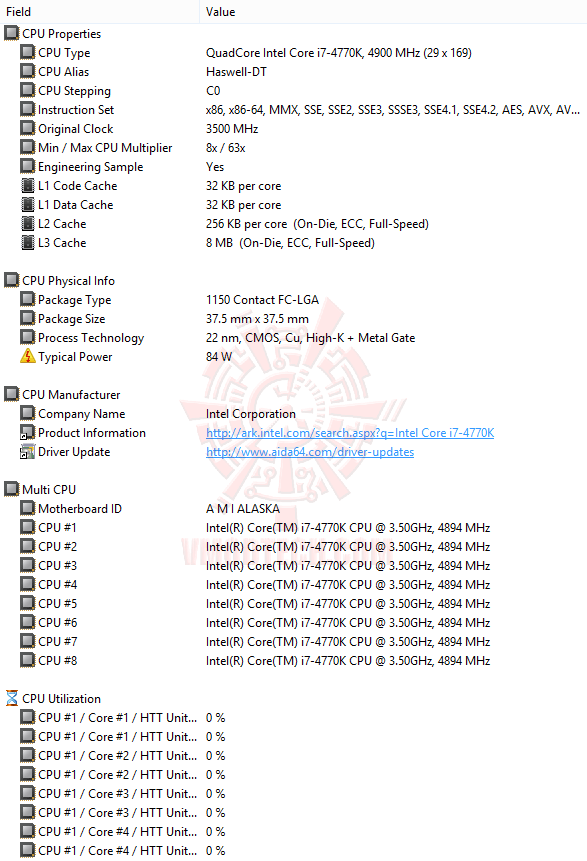Select the CPU #3 row label

pyautogui.click(x=58, y=566)
